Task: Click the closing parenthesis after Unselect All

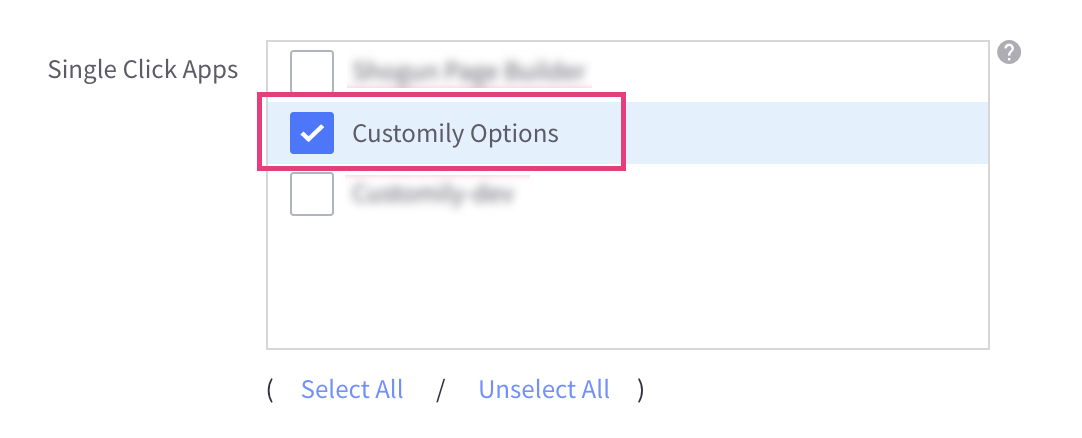Action: (x=640, y=389)
